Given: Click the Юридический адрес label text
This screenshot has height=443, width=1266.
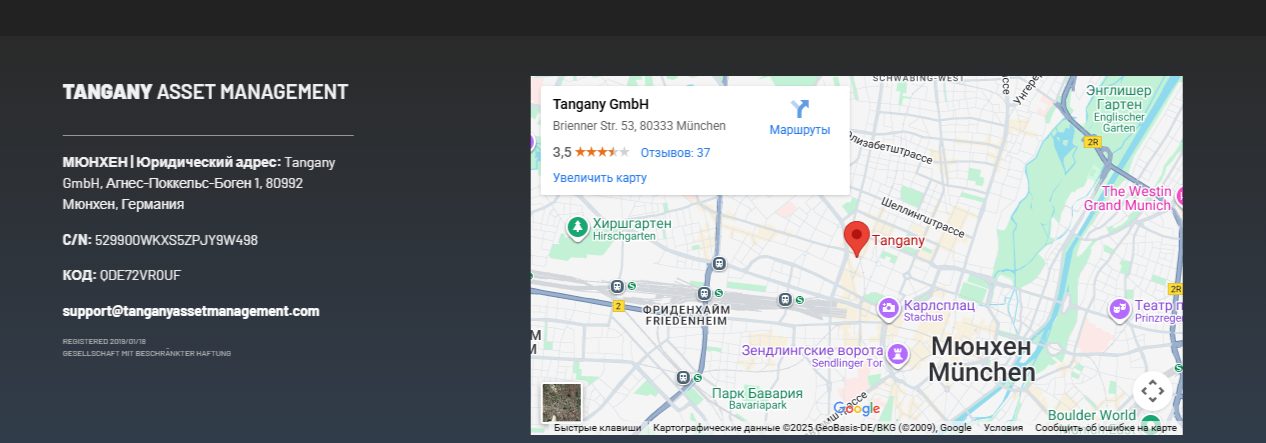Looking at the screenshot, I should click(x=210, y=162).
